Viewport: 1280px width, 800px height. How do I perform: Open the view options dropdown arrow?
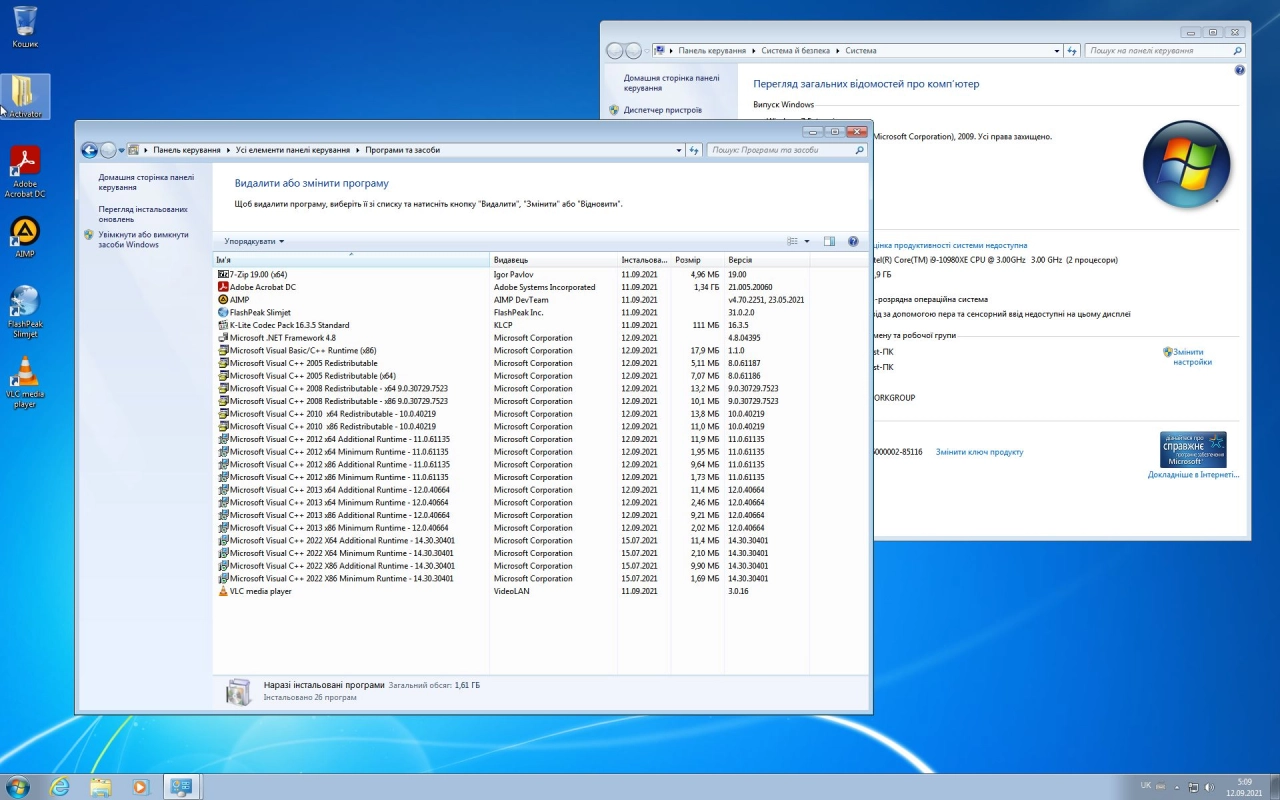(x=807, y=241)
